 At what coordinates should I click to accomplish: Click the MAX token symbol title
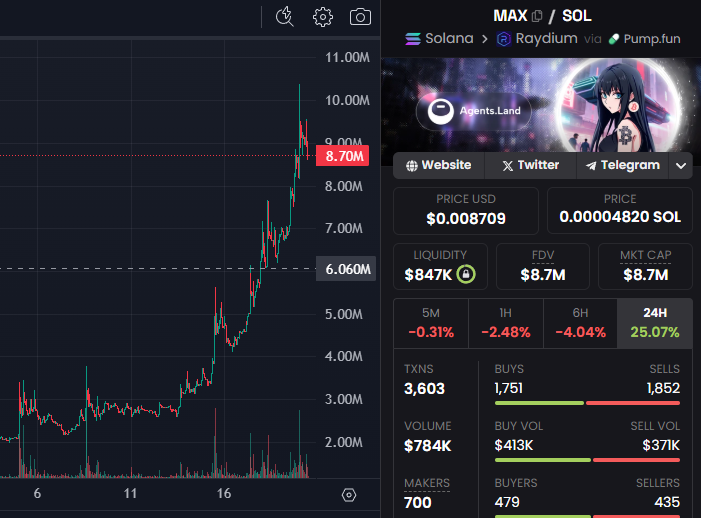[x=510, y=16]
